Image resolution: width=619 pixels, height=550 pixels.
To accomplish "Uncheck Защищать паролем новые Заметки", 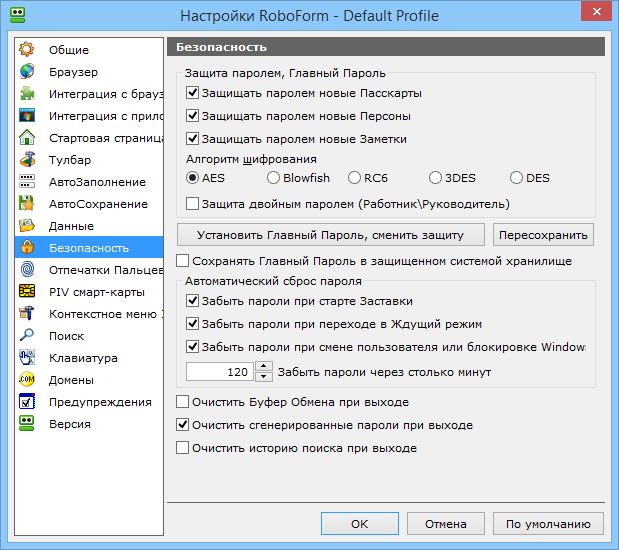I will (192, 139).
